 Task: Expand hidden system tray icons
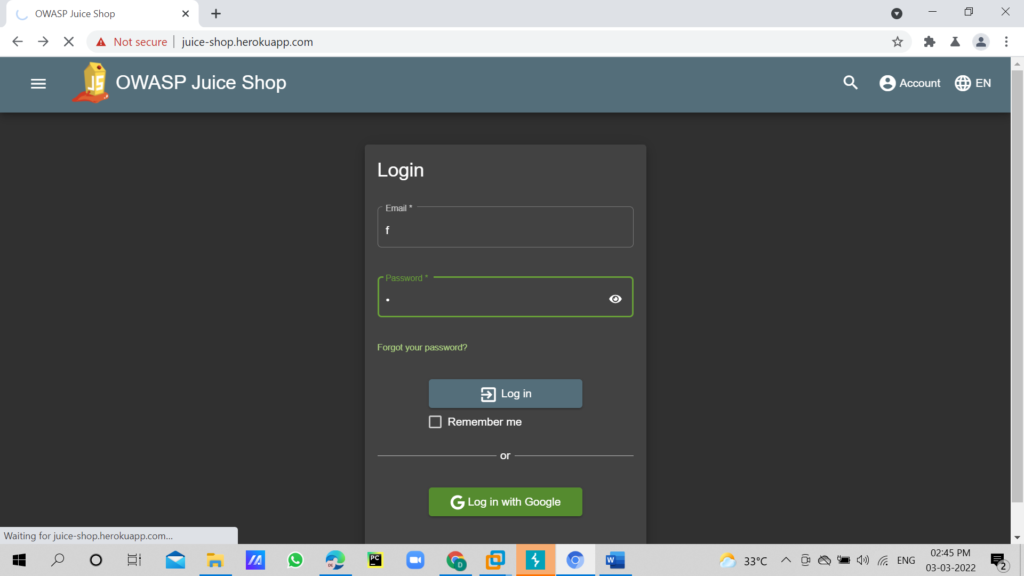pyautogui.click(x=785, y=560)
